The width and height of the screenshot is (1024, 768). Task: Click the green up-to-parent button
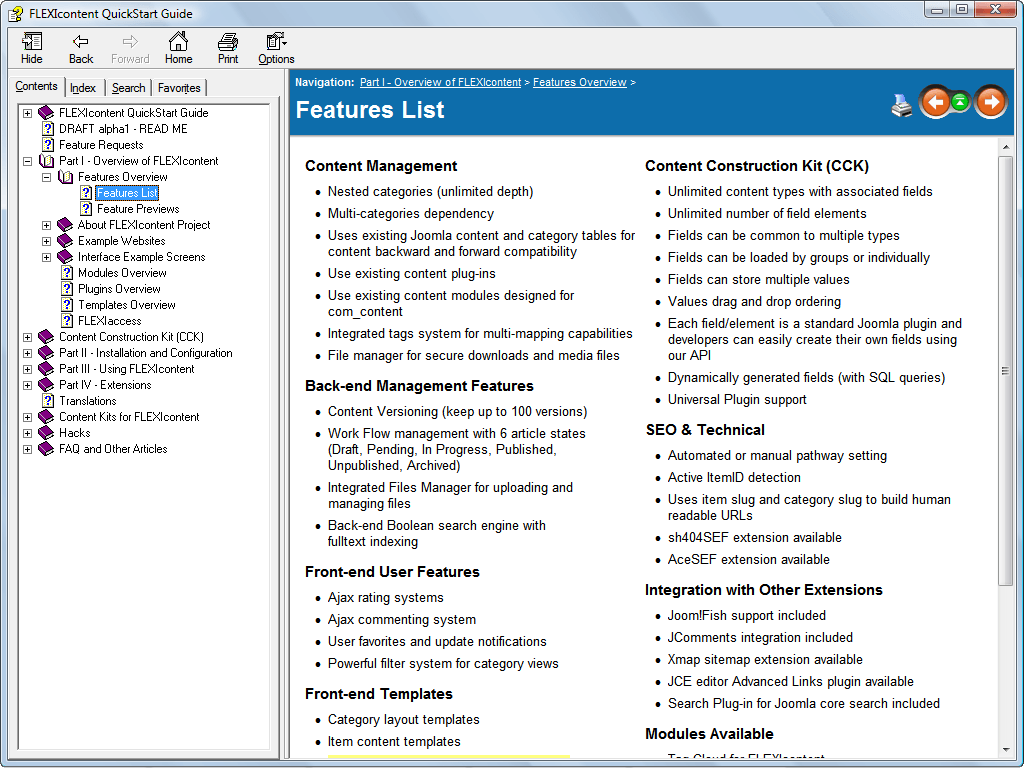pyautogui.click(x=960, y=102)
